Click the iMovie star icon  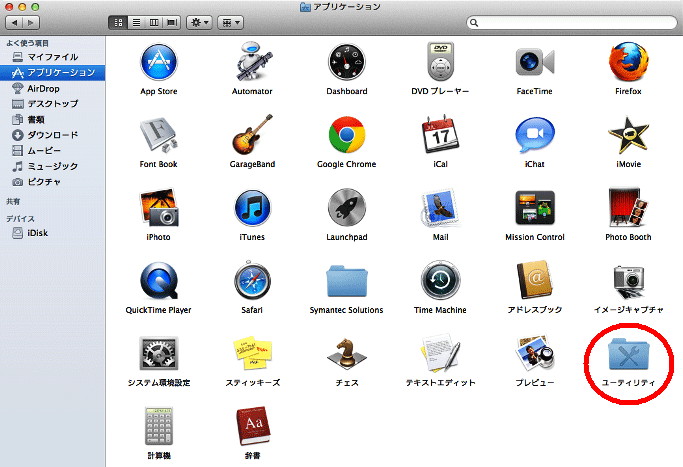tap(628, 135)
